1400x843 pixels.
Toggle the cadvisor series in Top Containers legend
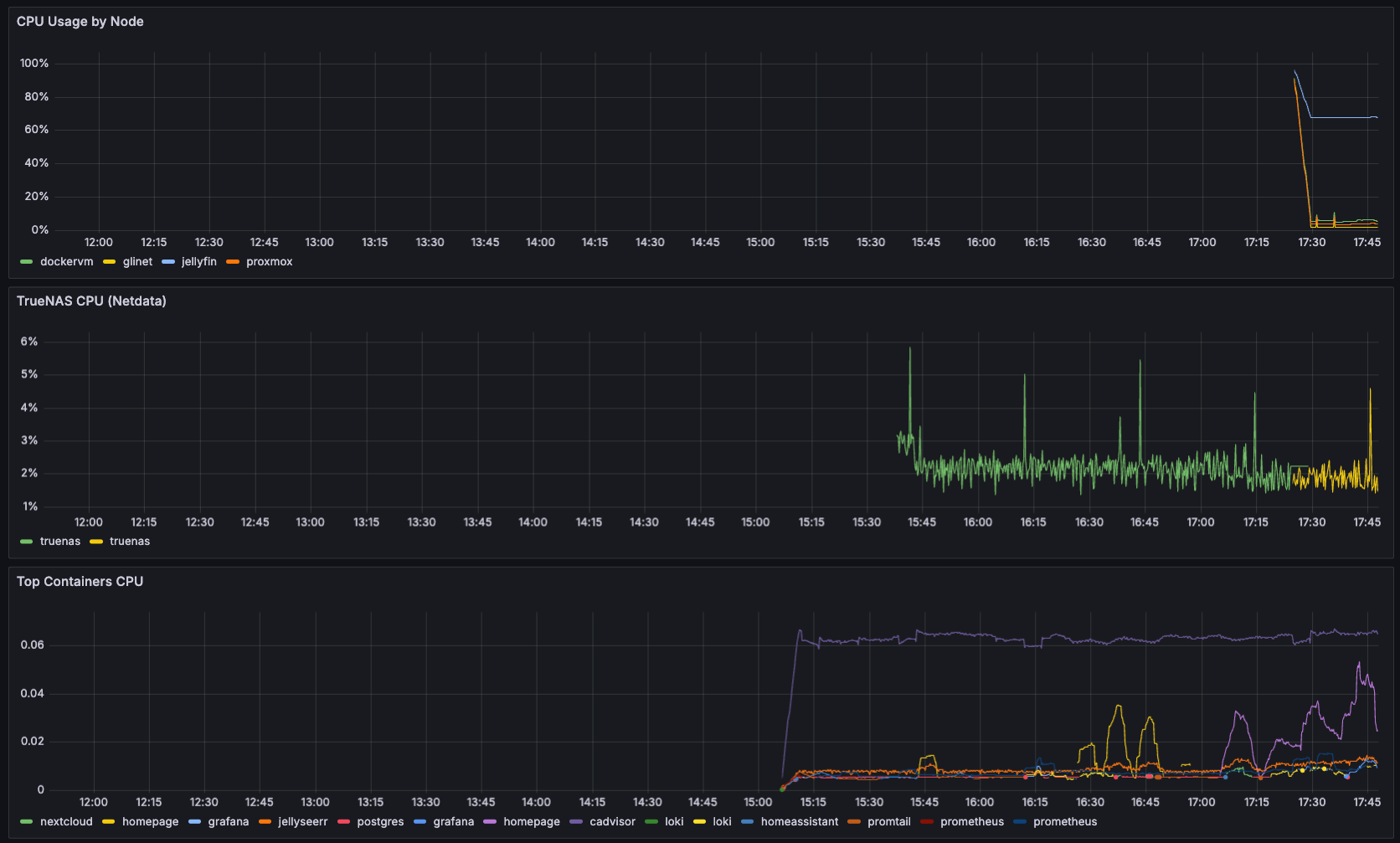coord(612,821)
